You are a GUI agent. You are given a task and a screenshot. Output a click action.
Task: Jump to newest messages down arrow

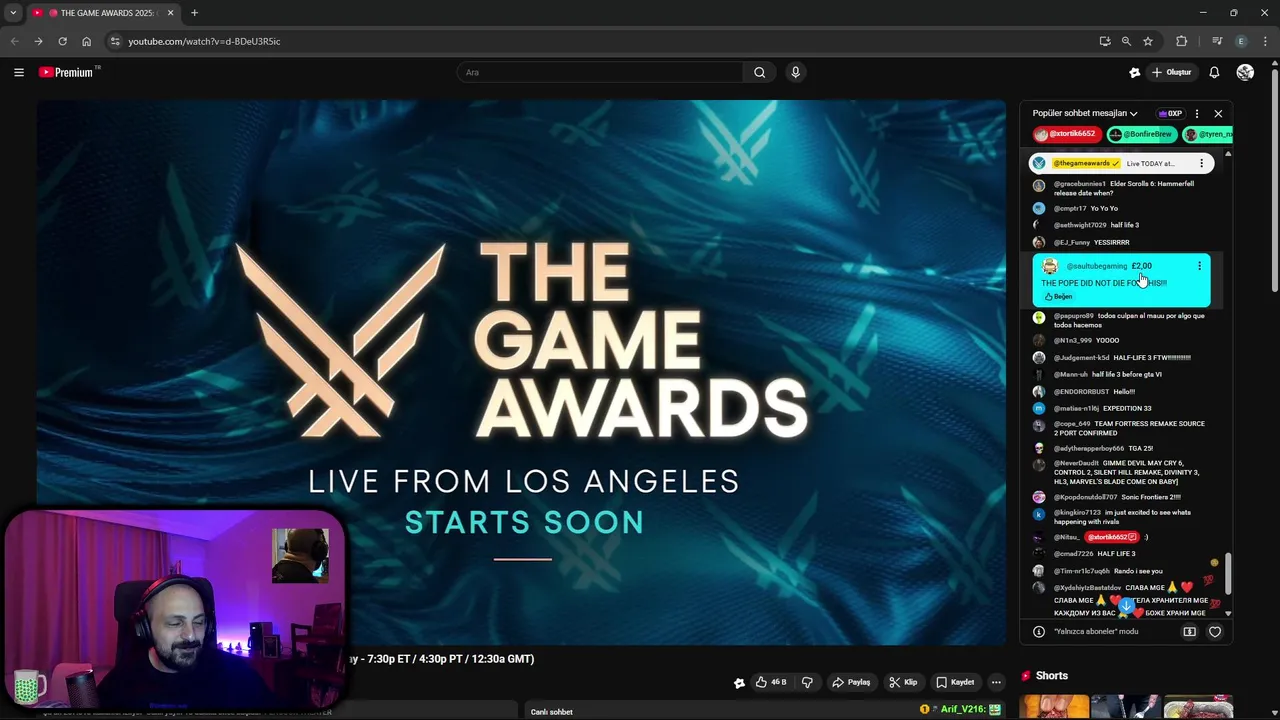click(1126, 605)
